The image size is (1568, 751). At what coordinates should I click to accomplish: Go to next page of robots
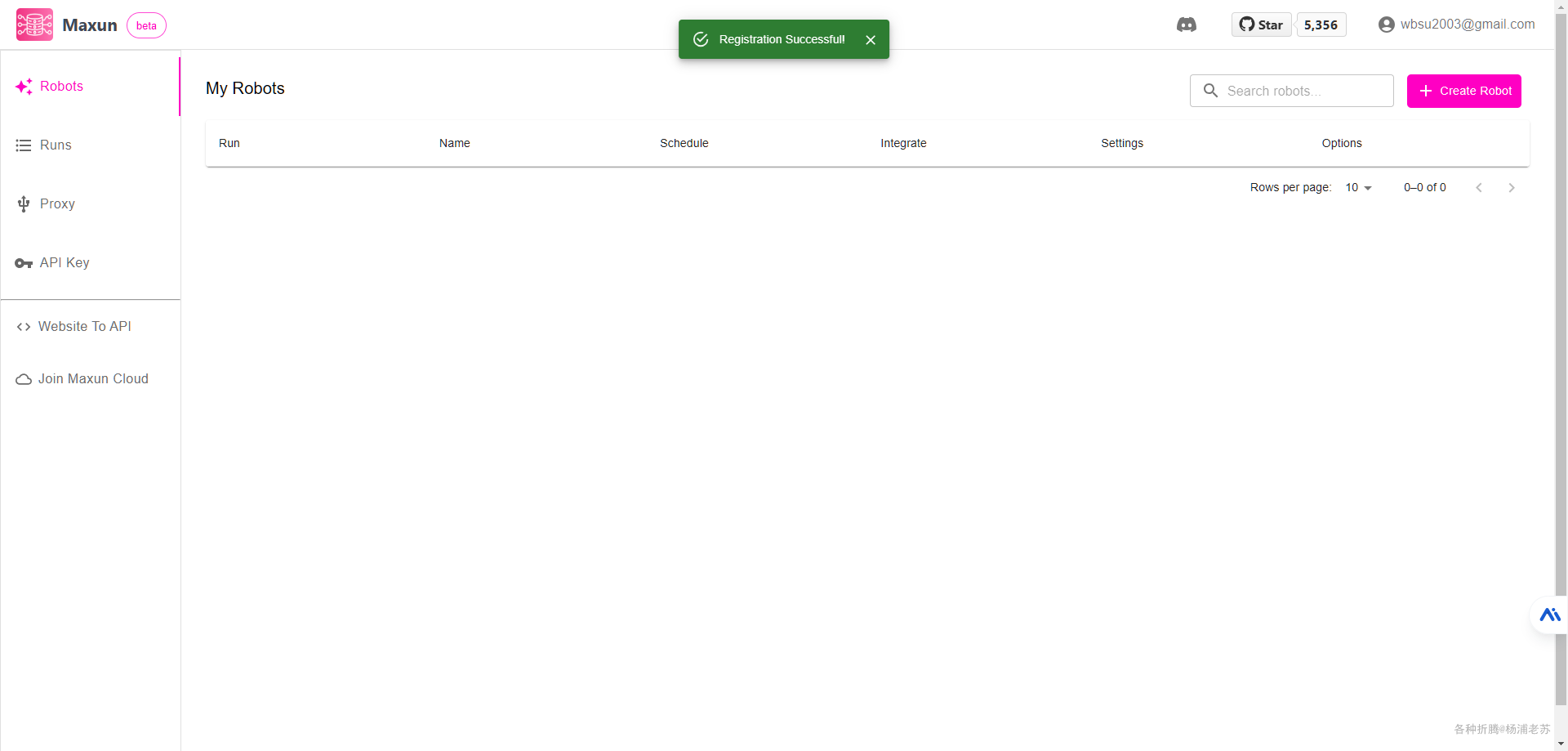coord(1512,188)
